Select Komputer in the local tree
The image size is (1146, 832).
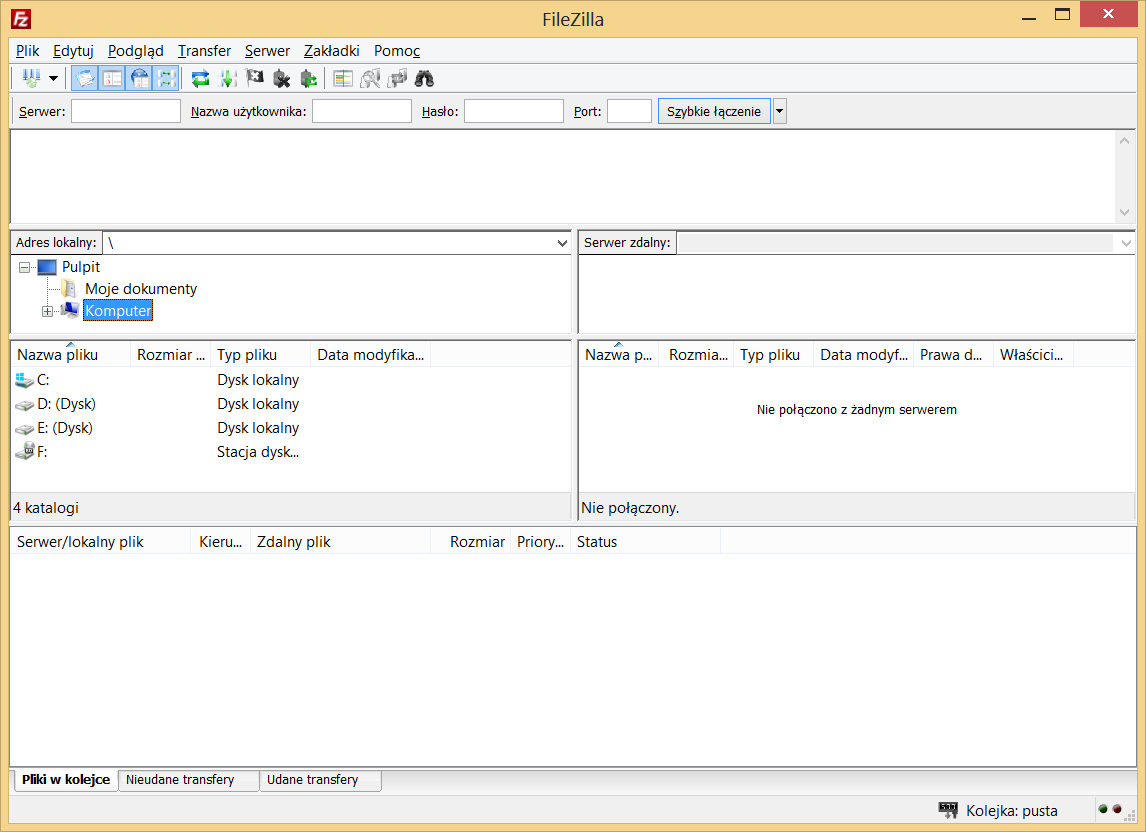click(118, 311)
